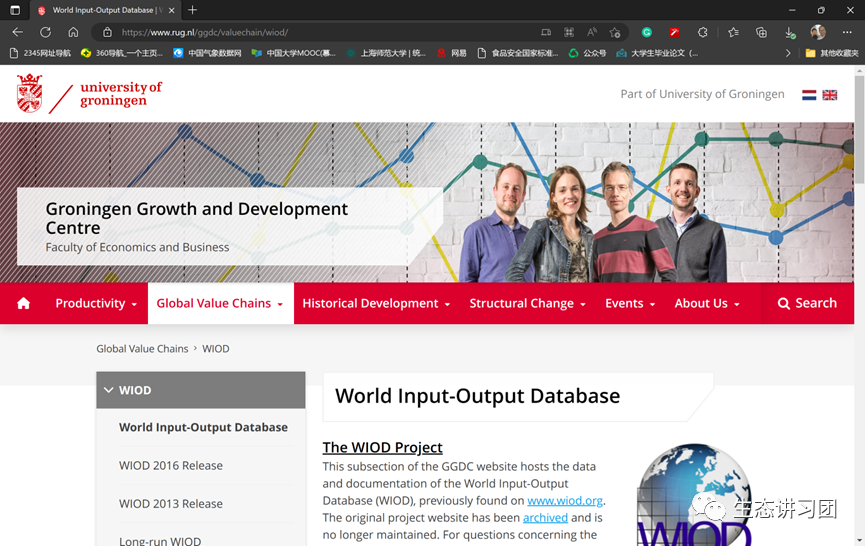The image size is (865, 546).
Task: Open the favorites list icon
Action: [x=733, y=32]
